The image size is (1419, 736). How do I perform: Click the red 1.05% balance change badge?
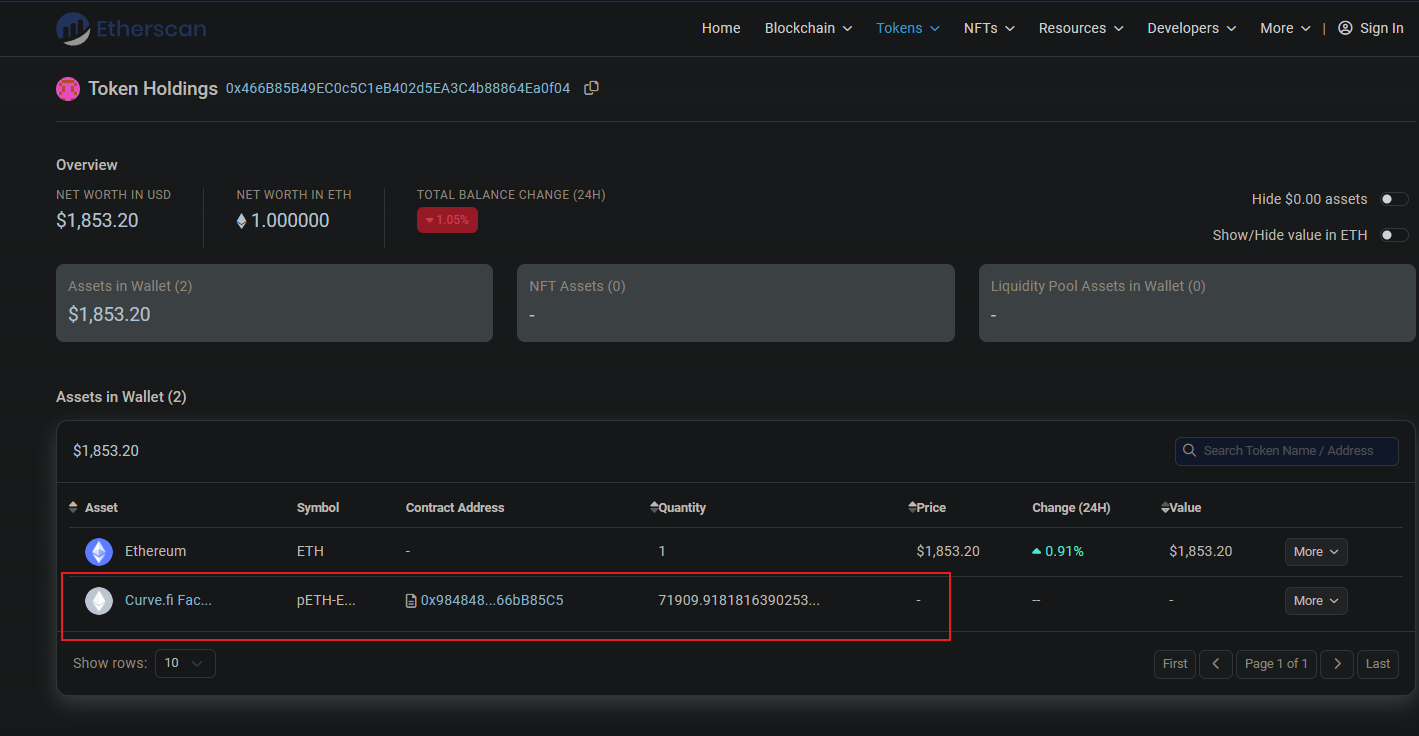[x=447, y=220]
